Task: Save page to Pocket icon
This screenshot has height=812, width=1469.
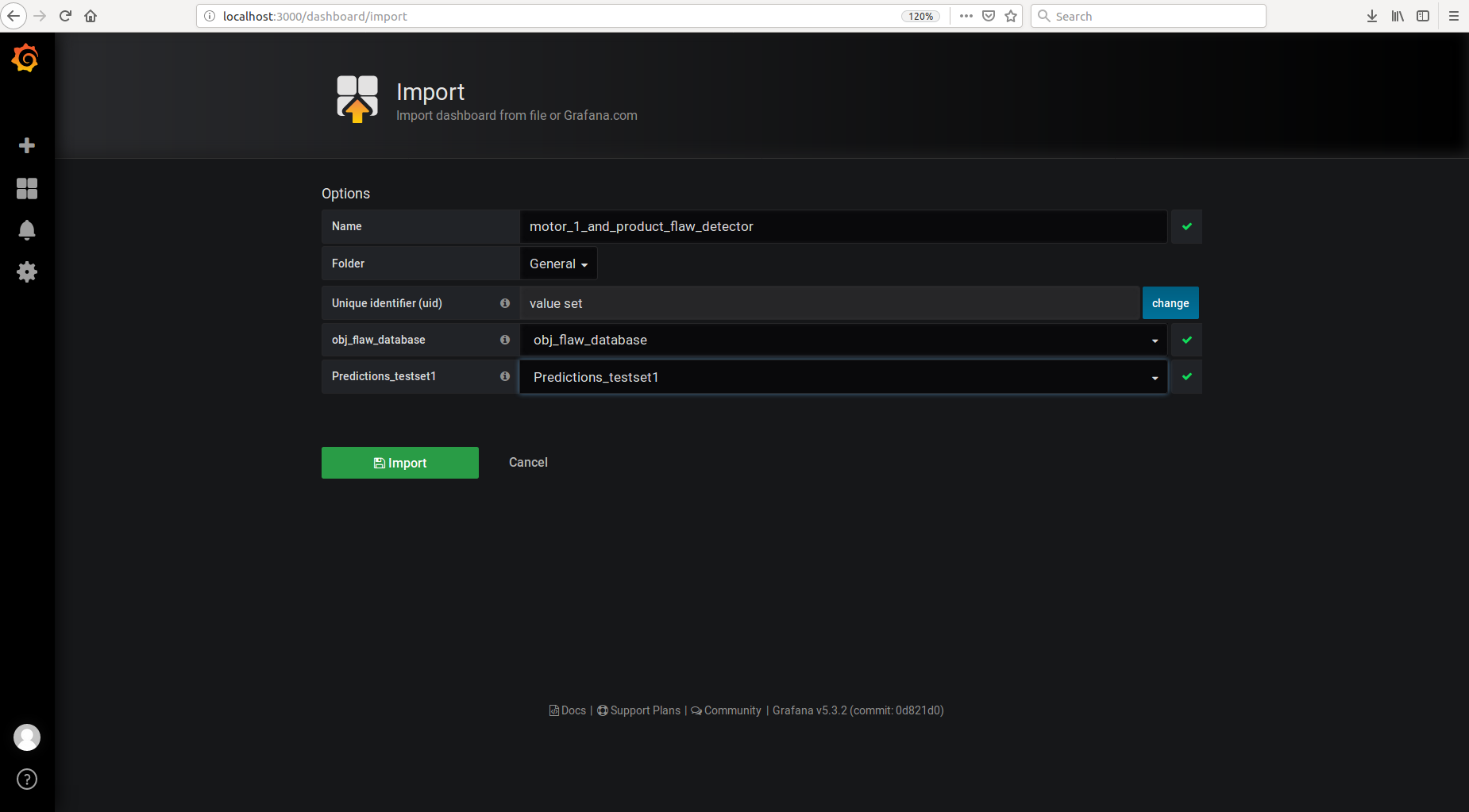Action: [989, 16]
